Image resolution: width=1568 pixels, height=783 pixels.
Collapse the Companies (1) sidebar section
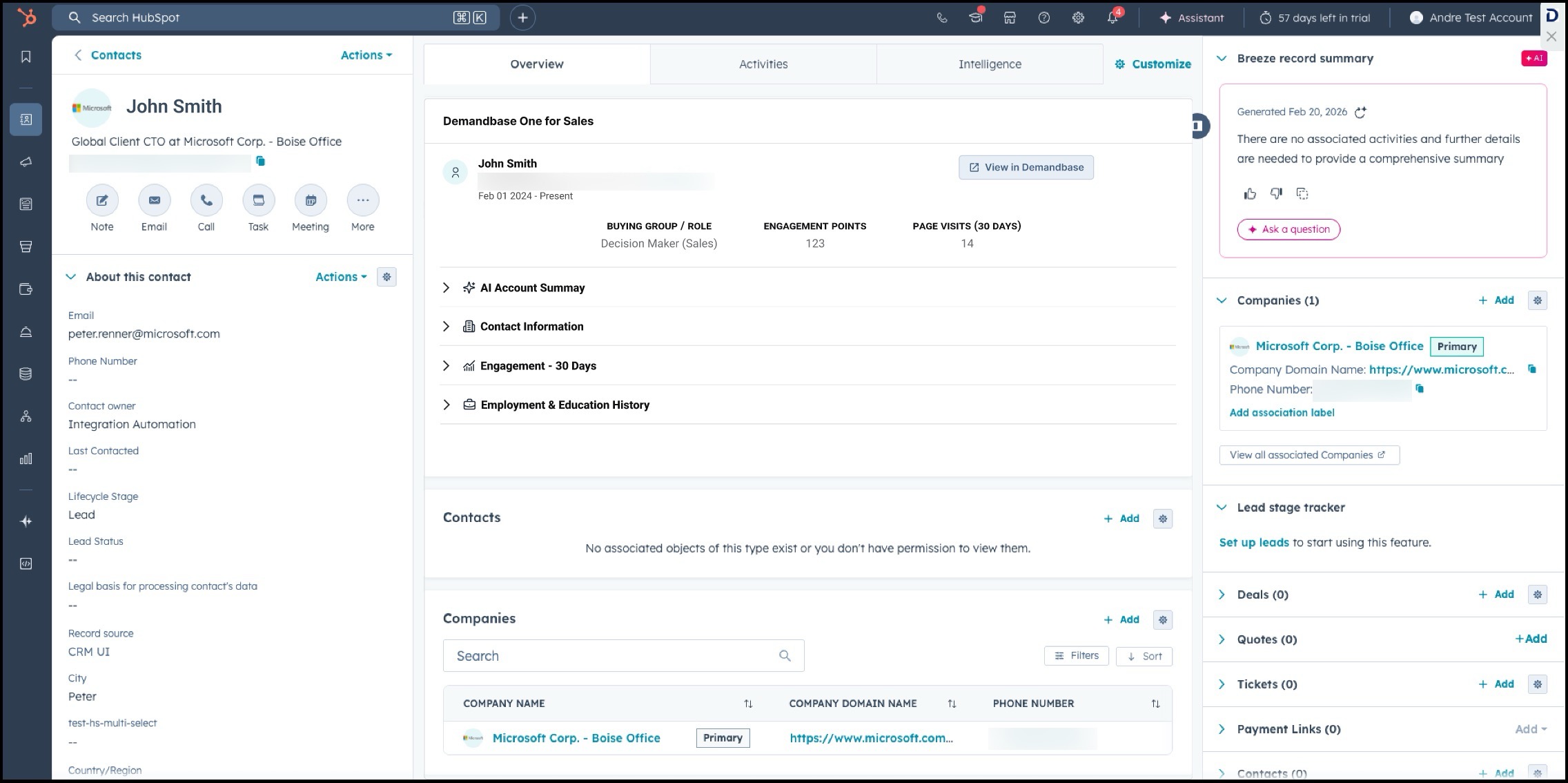1222,300
